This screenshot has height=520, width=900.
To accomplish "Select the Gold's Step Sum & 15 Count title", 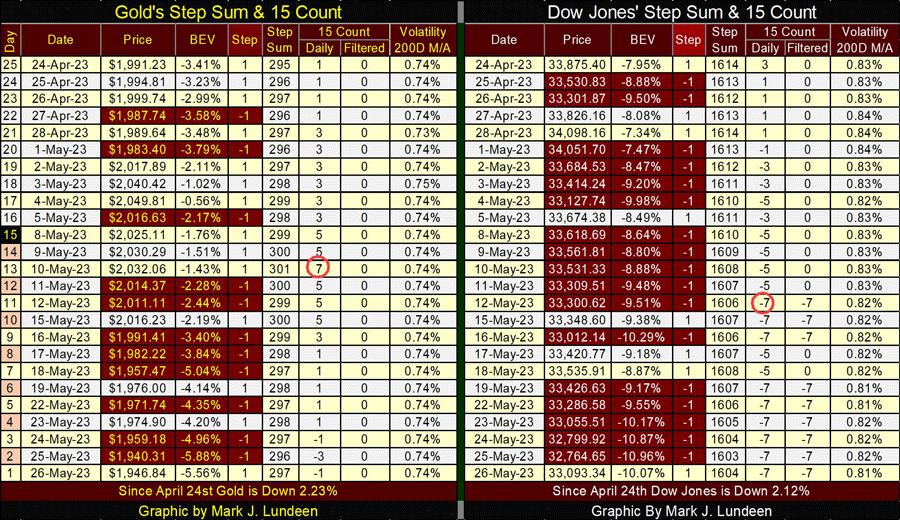I will click(228, 12).
